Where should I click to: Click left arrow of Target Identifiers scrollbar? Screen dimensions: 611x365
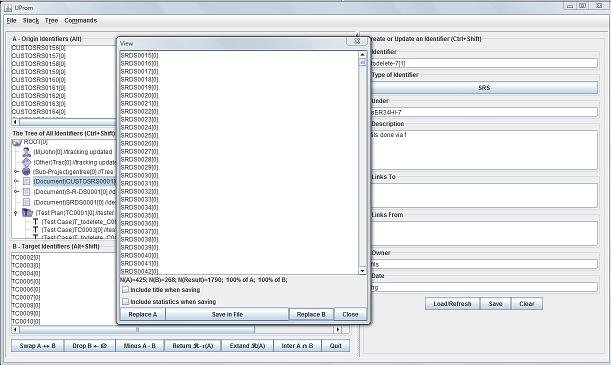pyautogui.click(x=15, y=330)
